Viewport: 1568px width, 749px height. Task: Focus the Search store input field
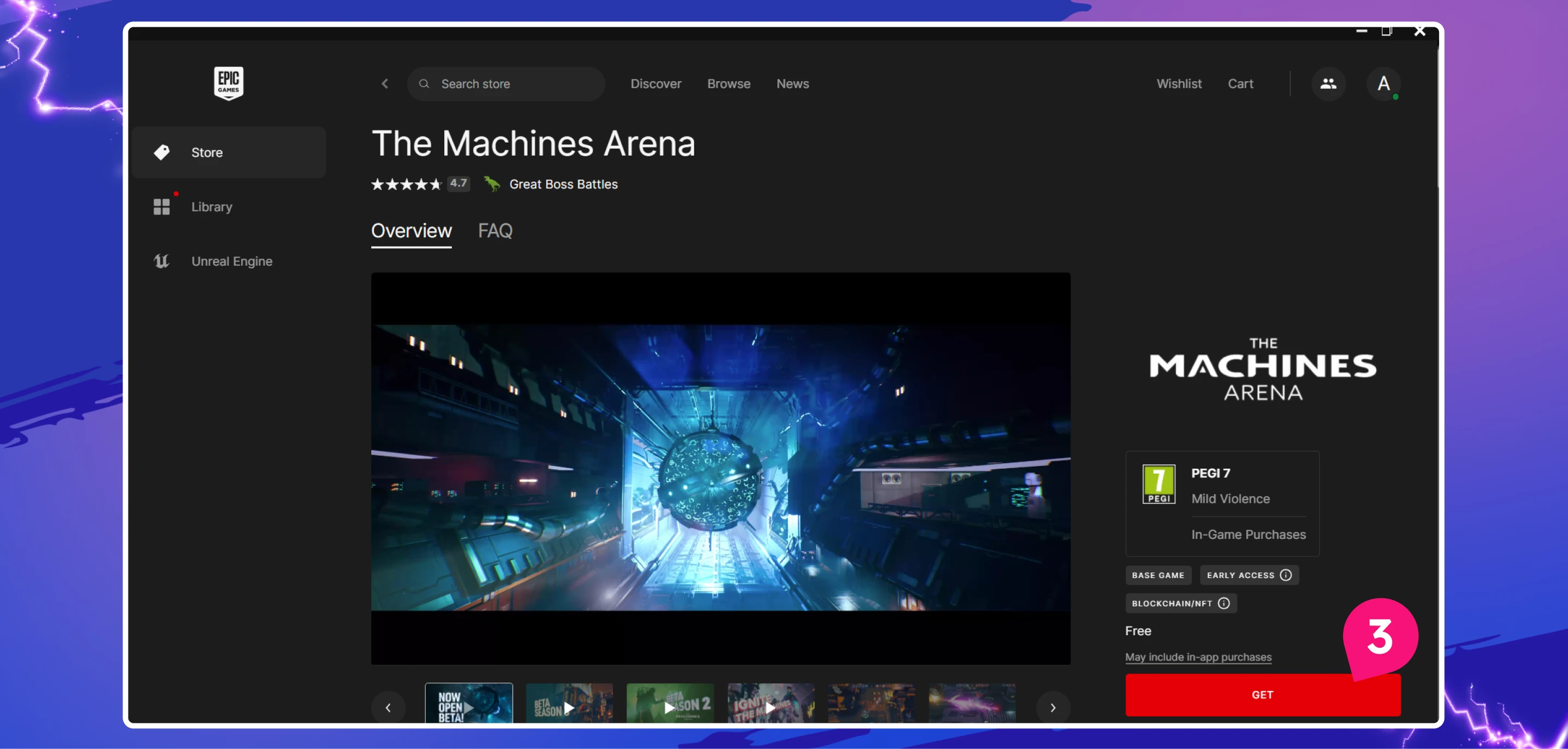coord(506,83)
